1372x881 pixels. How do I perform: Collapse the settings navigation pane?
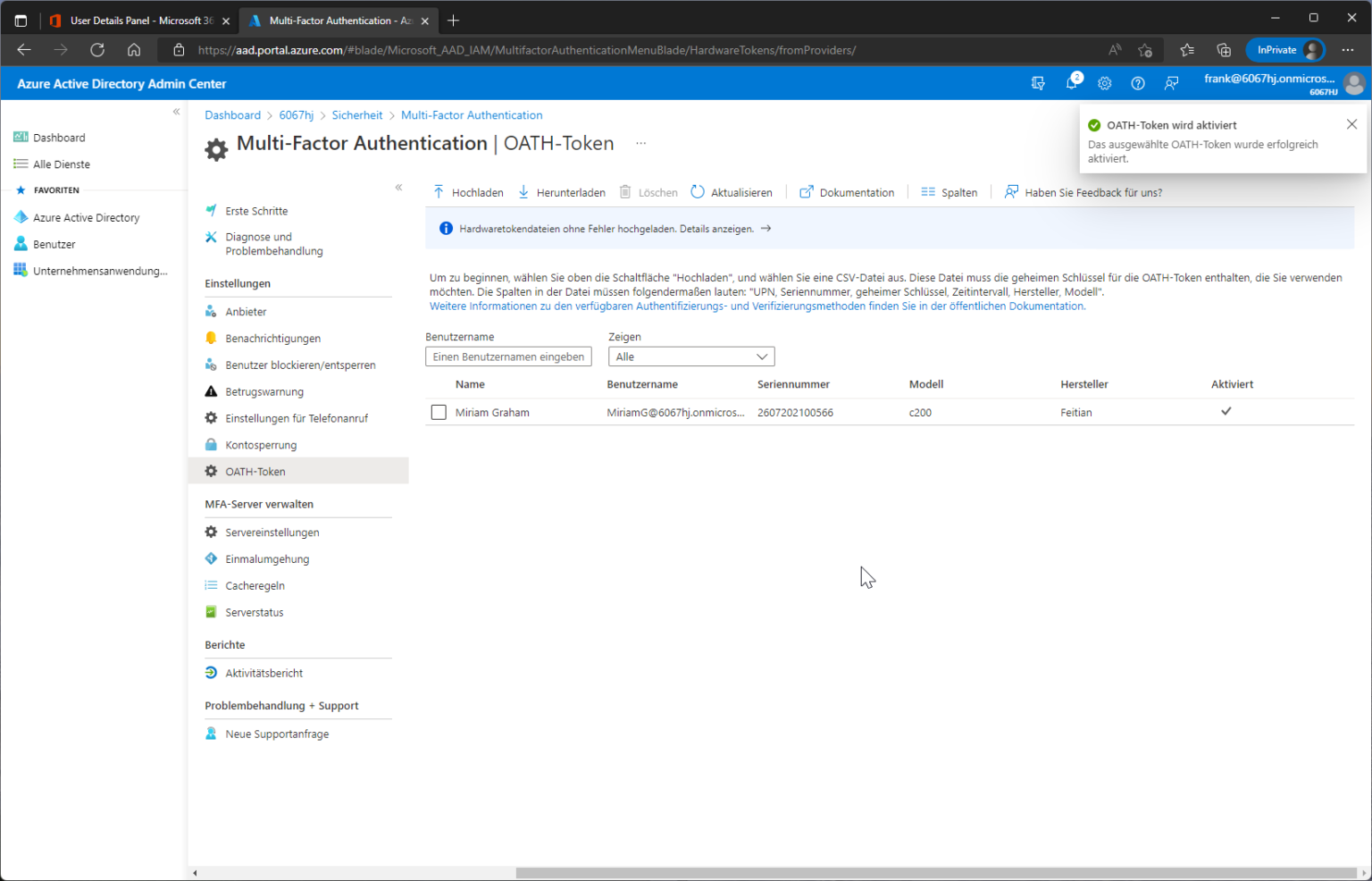coord(398,188)
